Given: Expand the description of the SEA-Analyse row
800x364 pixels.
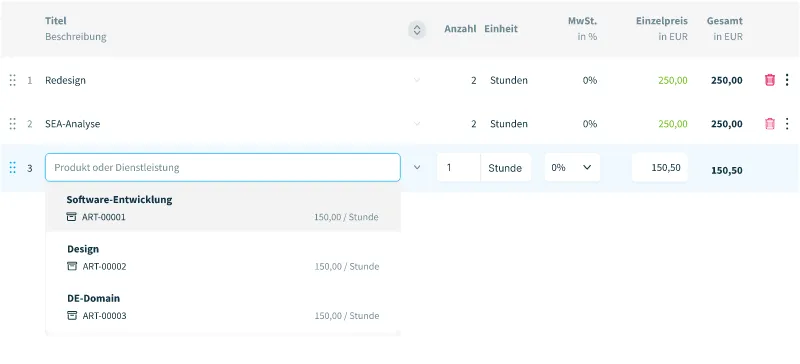Looking at the screenshot, I should [417, 124].
